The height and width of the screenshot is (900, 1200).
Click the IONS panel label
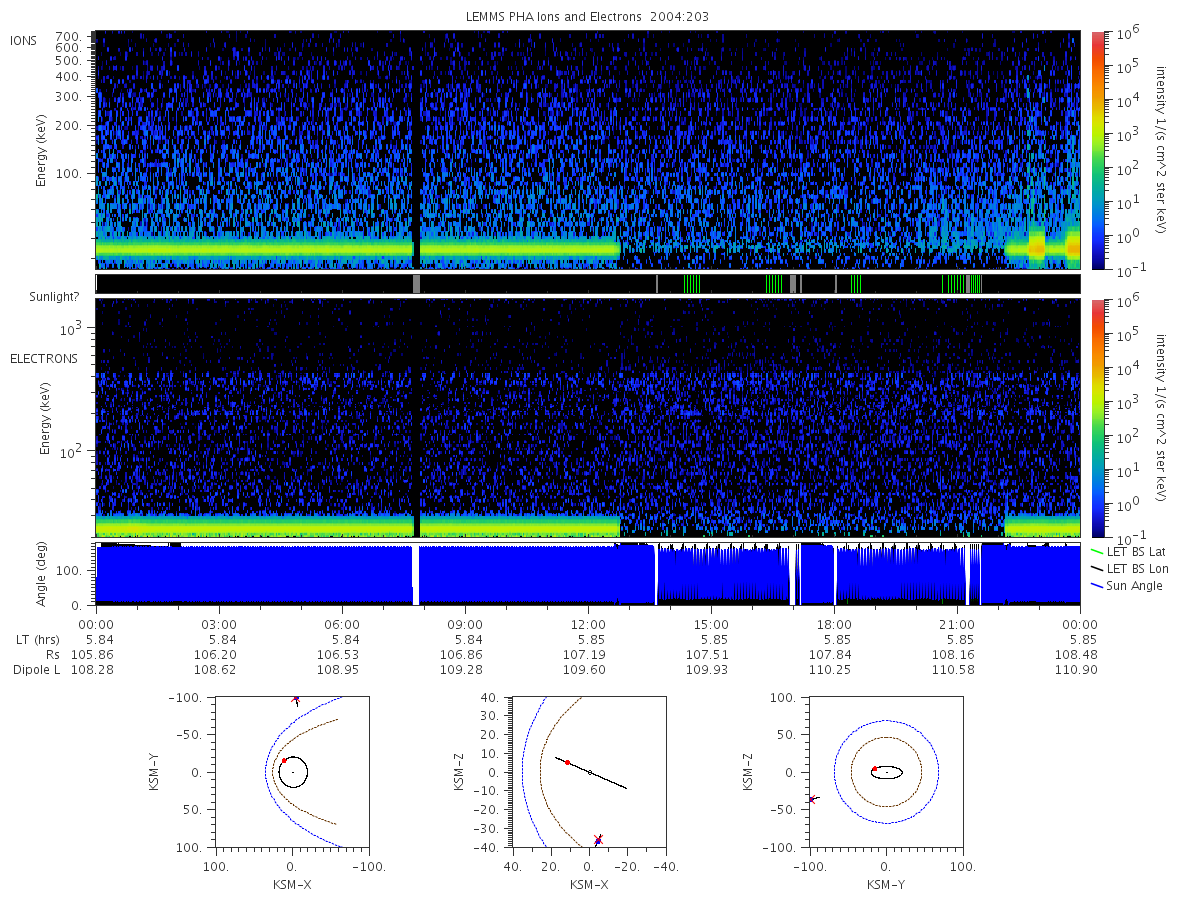coord(24,41)
